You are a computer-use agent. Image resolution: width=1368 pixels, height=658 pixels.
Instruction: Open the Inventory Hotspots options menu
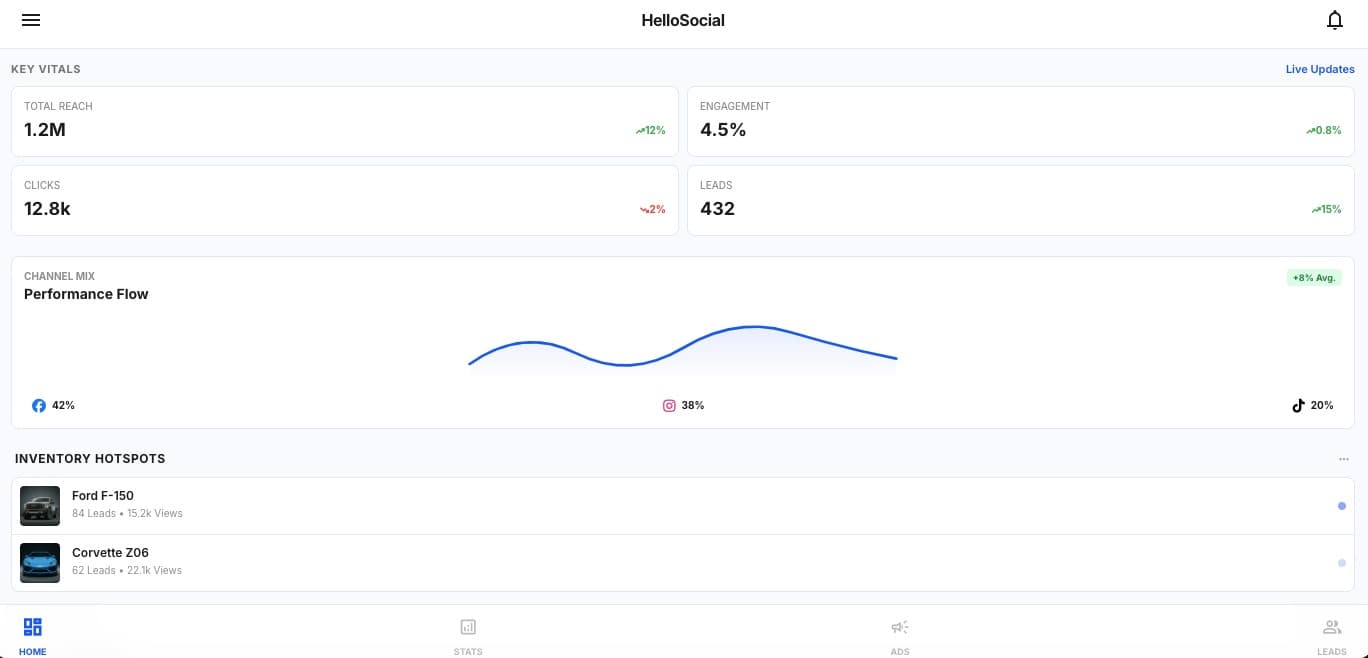tap(1344, 459)
